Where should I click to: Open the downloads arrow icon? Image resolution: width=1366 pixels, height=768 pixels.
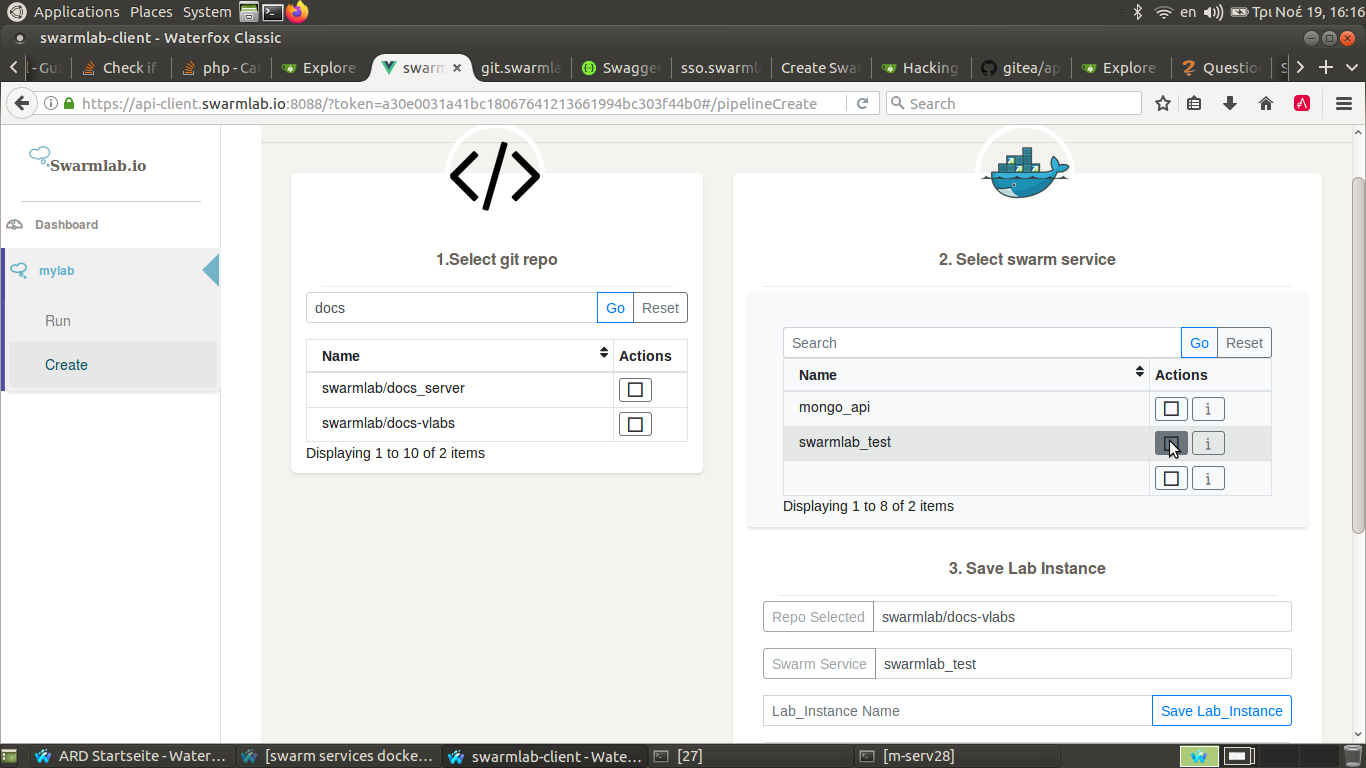pyautogui.click(x=1230, y=103)
